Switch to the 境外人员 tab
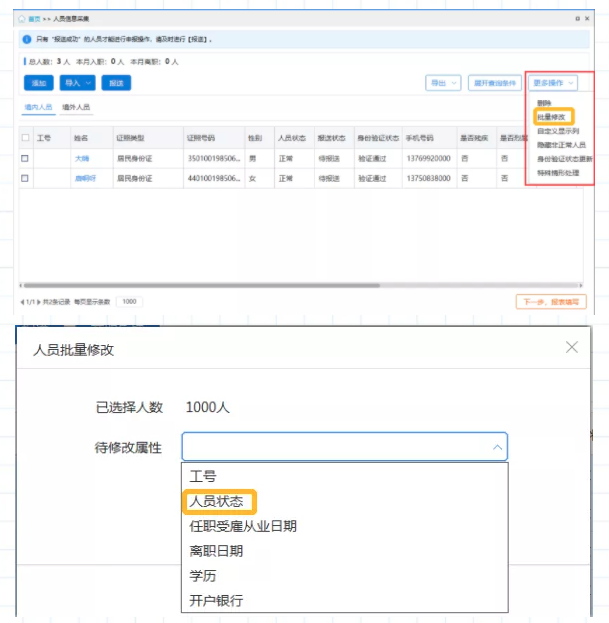The height and width of the screenshot is (623, 609). click(76, 106)
